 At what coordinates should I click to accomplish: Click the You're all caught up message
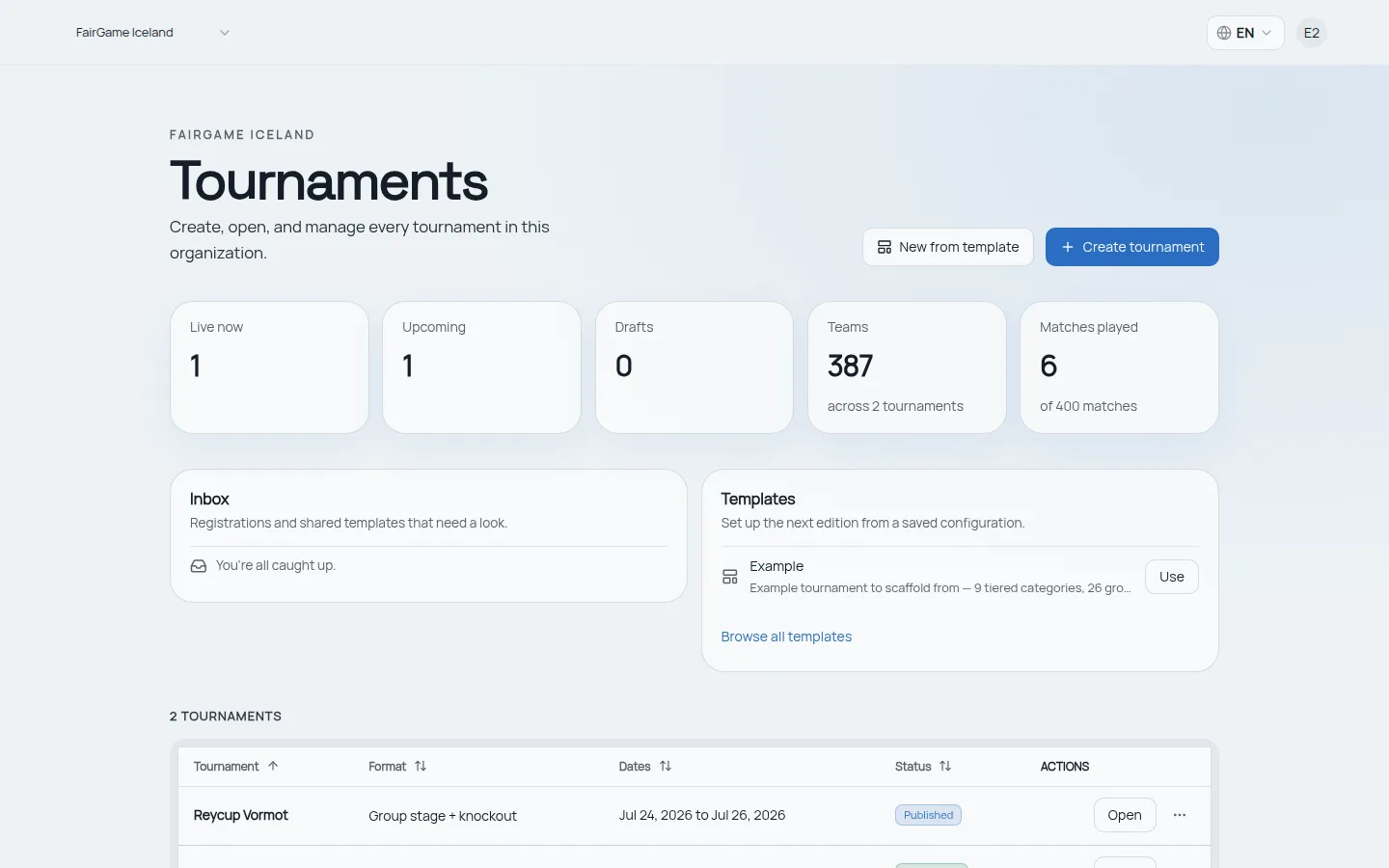coord(276,565)
